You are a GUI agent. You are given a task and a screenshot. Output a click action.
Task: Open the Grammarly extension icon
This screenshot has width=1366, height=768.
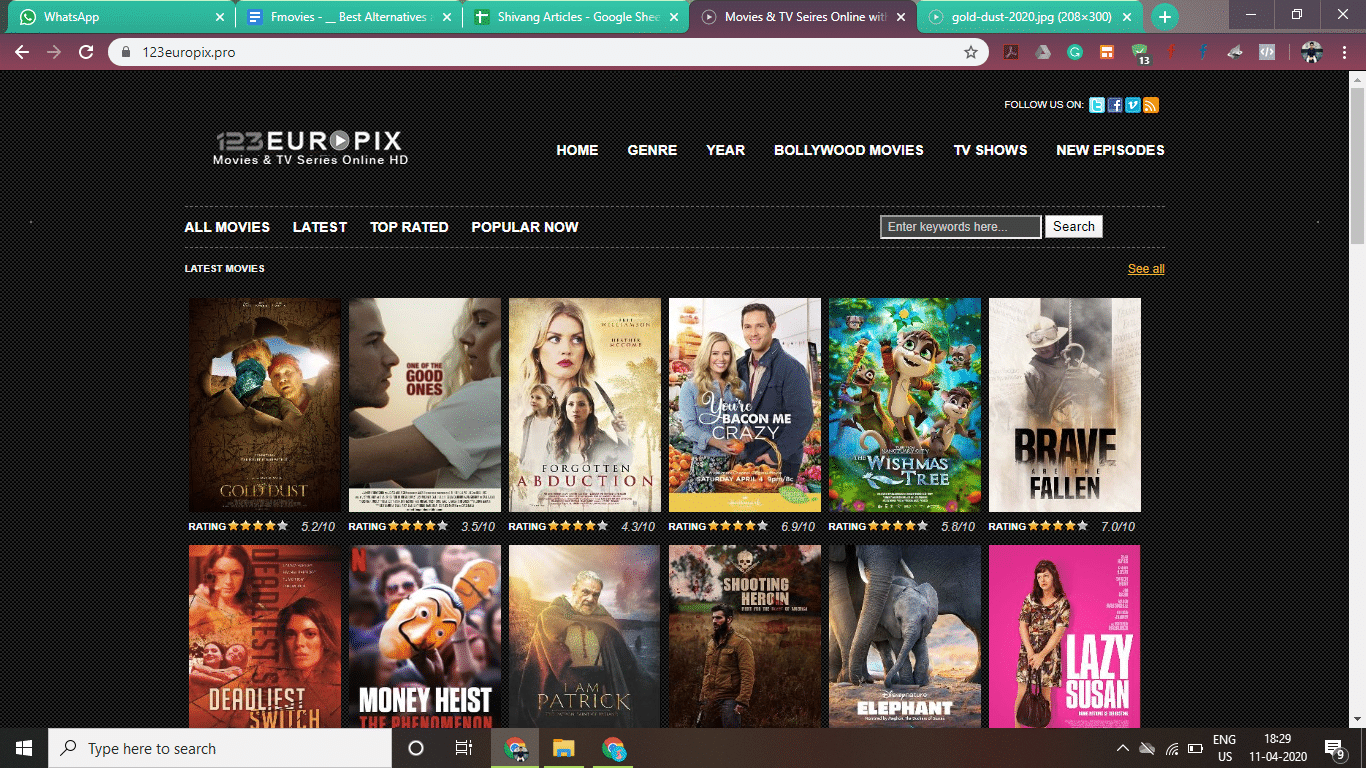(x=1075, y=52)
